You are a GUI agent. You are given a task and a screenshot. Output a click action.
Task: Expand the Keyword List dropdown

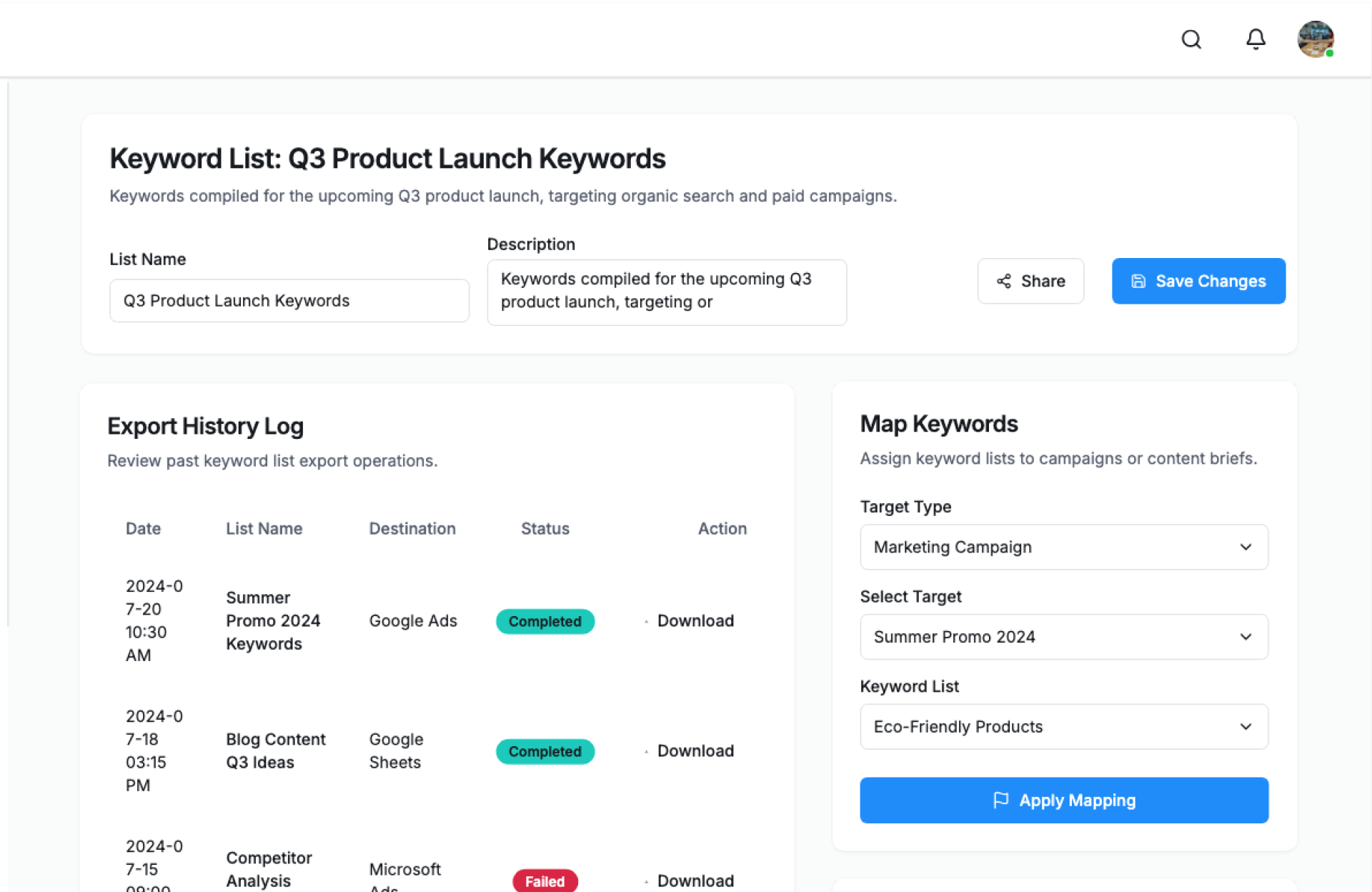[x=1063, y=727]
